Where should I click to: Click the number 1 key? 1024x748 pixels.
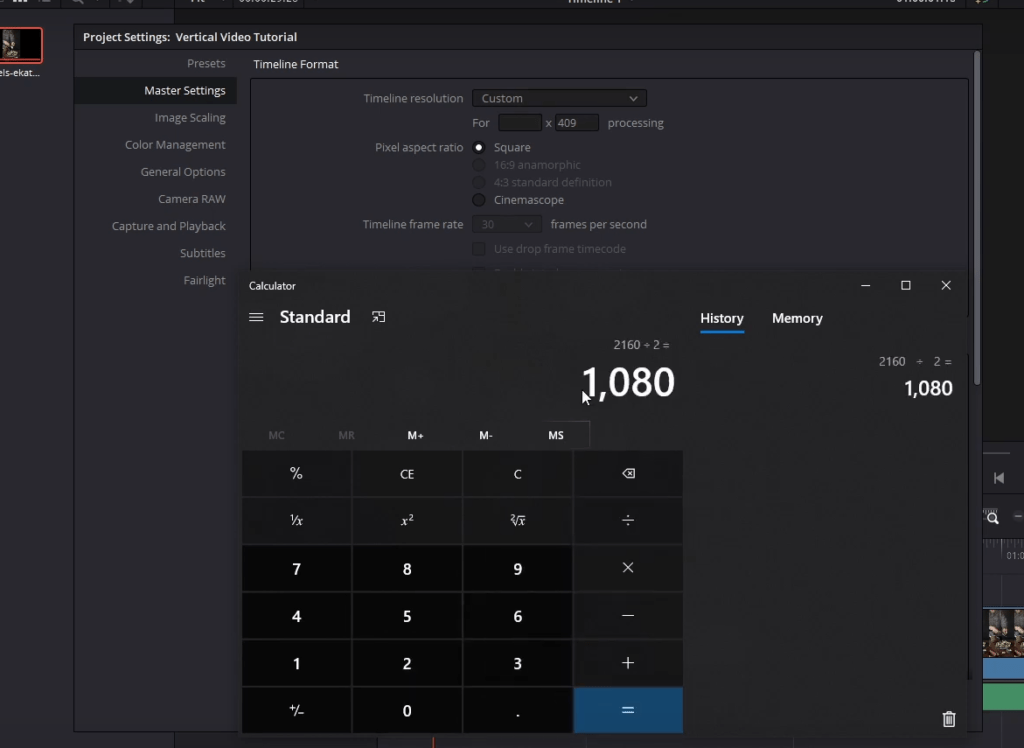[x=296, y=663]
